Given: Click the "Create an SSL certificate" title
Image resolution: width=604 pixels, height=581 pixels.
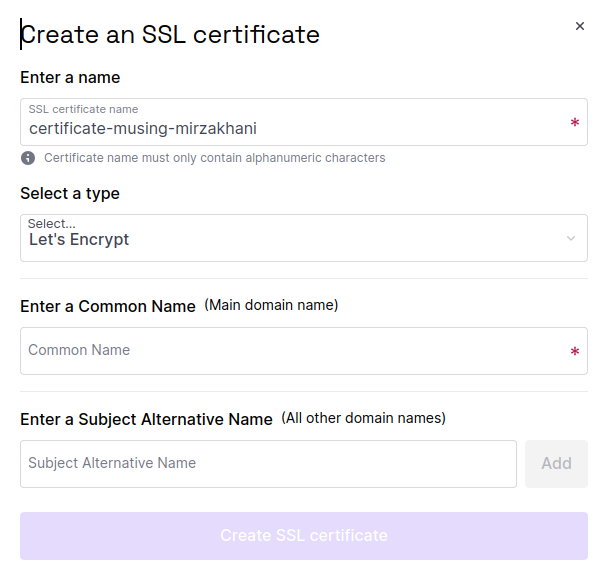Looking at the screenshot, I should click(x=170, y=34).
